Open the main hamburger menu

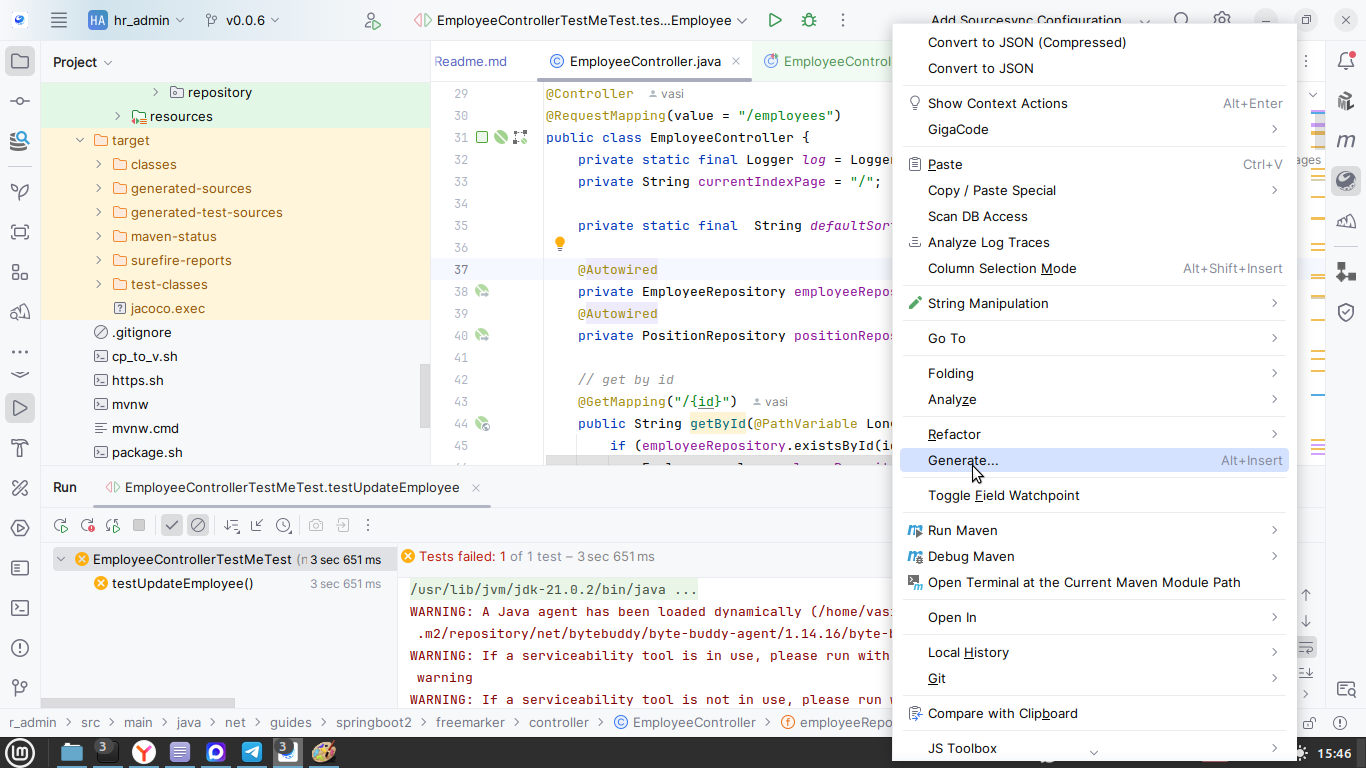coord(59,20)
